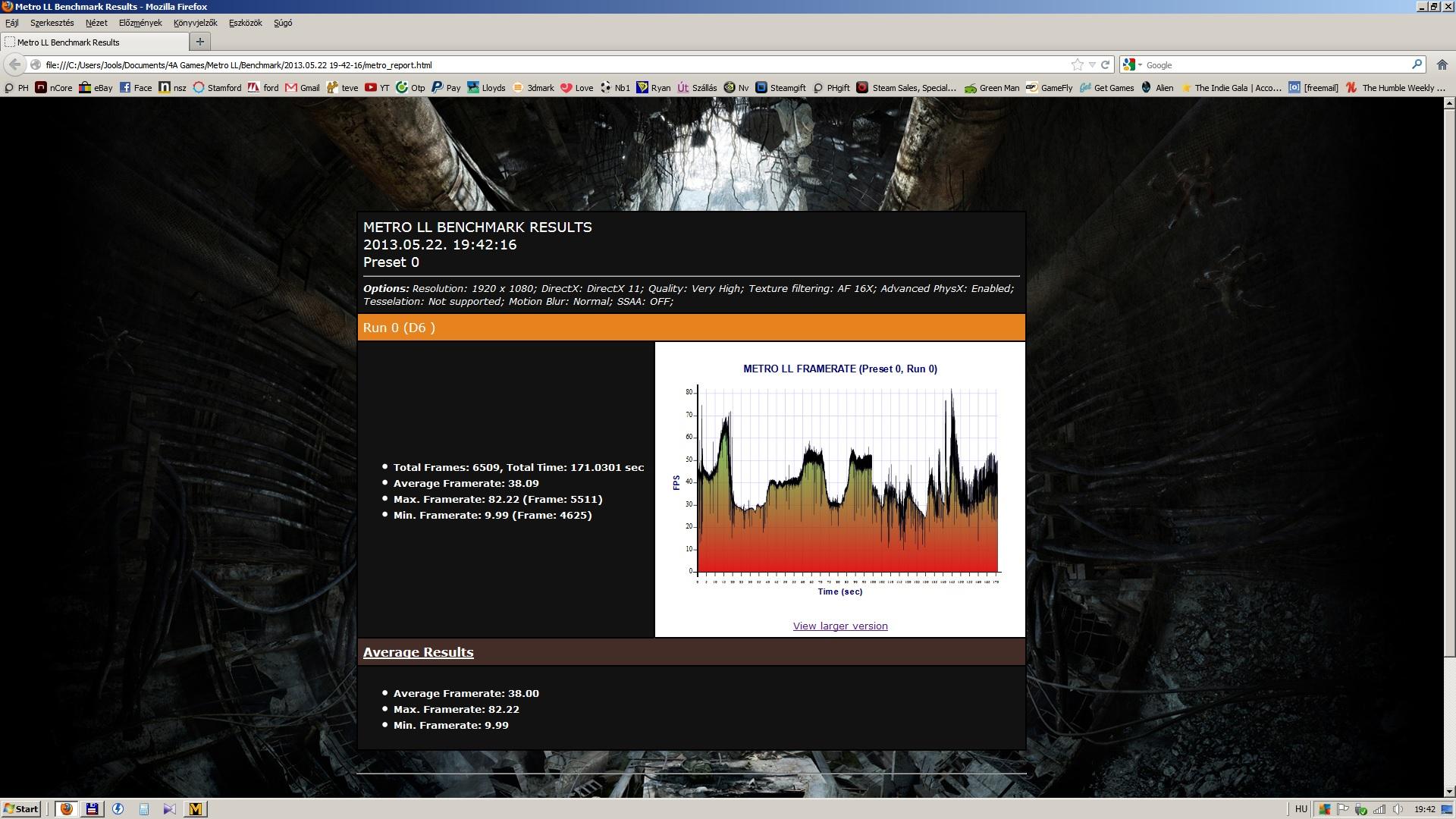Open the eBay bookmark

click(96, 87)
